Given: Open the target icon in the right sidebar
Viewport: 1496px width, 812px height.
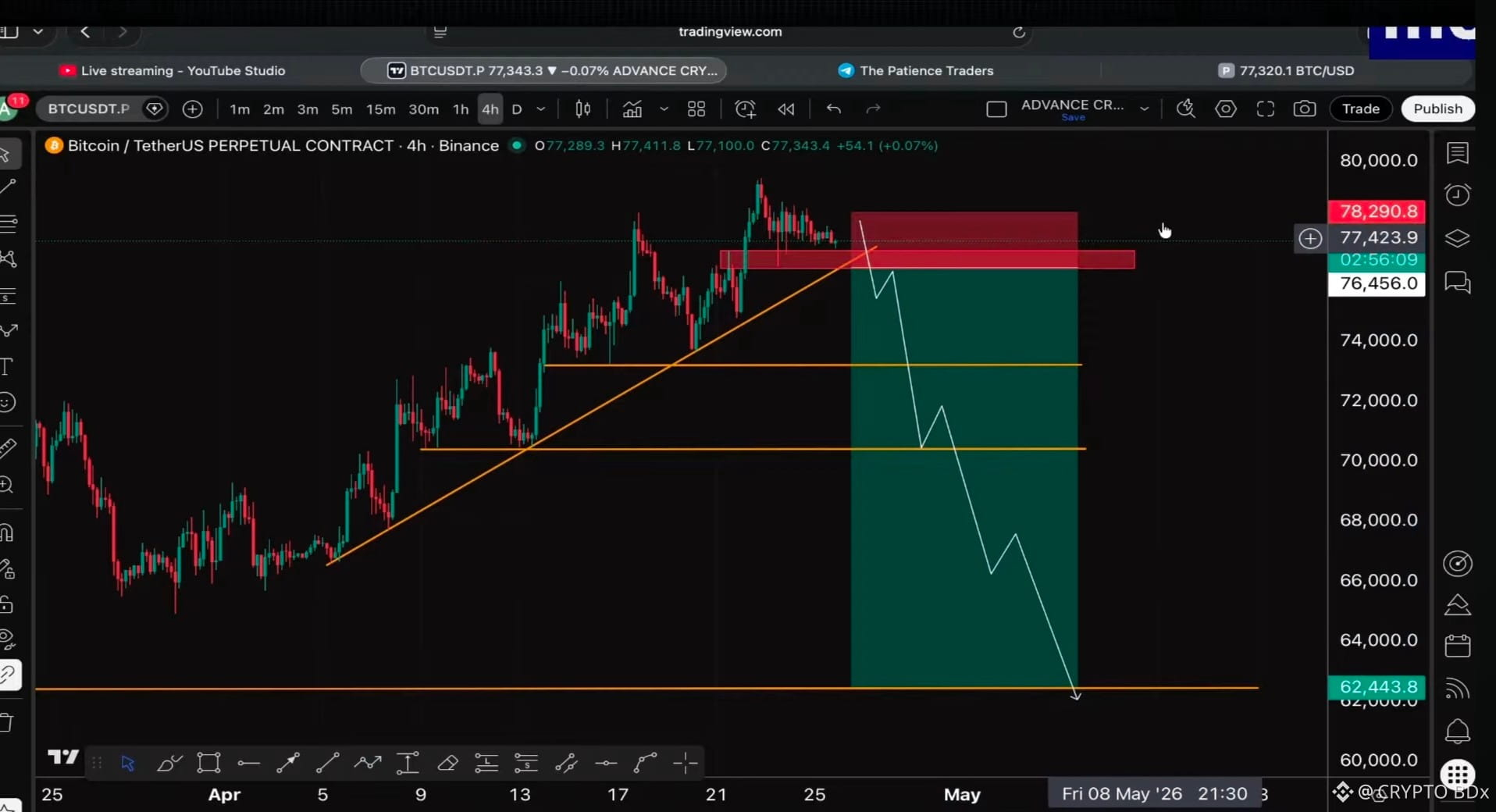Looking at the screenshot, I should 1457,564.
